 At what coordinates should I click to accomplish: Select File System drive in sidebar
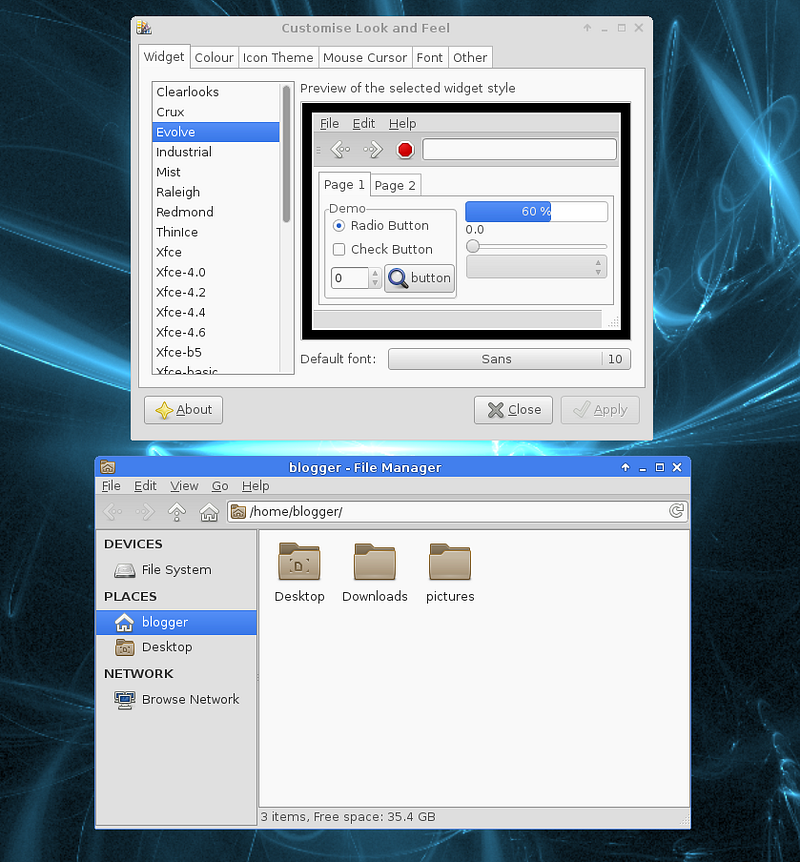coord(176,570)
